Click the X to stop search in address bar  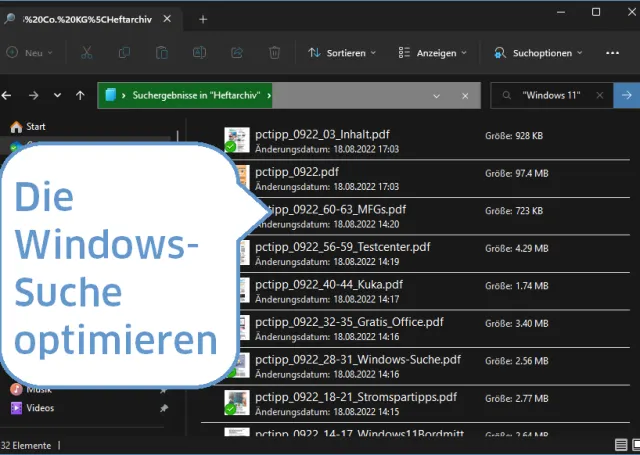click(465, 96)
